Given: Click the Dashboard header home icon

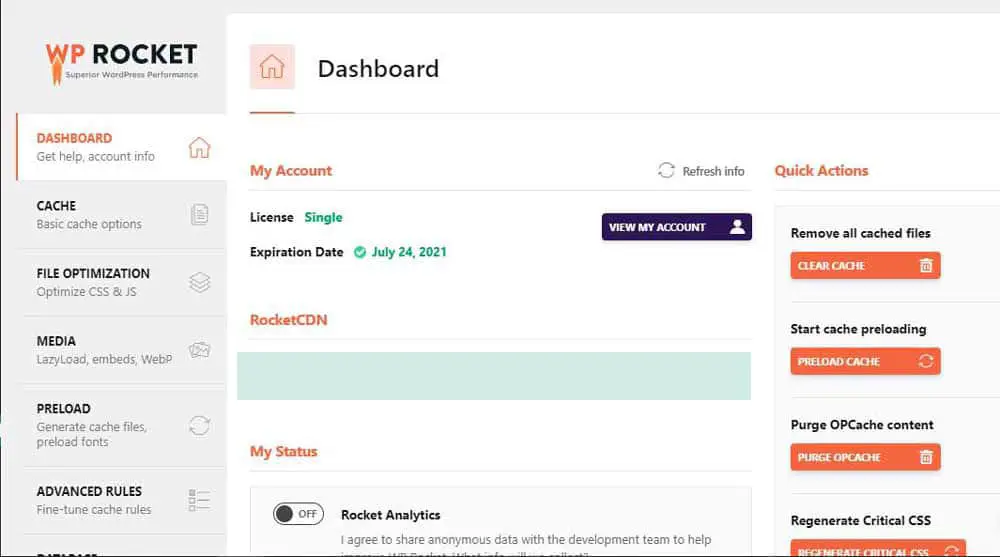Looking at the screenshot, I should coord(272,67).
